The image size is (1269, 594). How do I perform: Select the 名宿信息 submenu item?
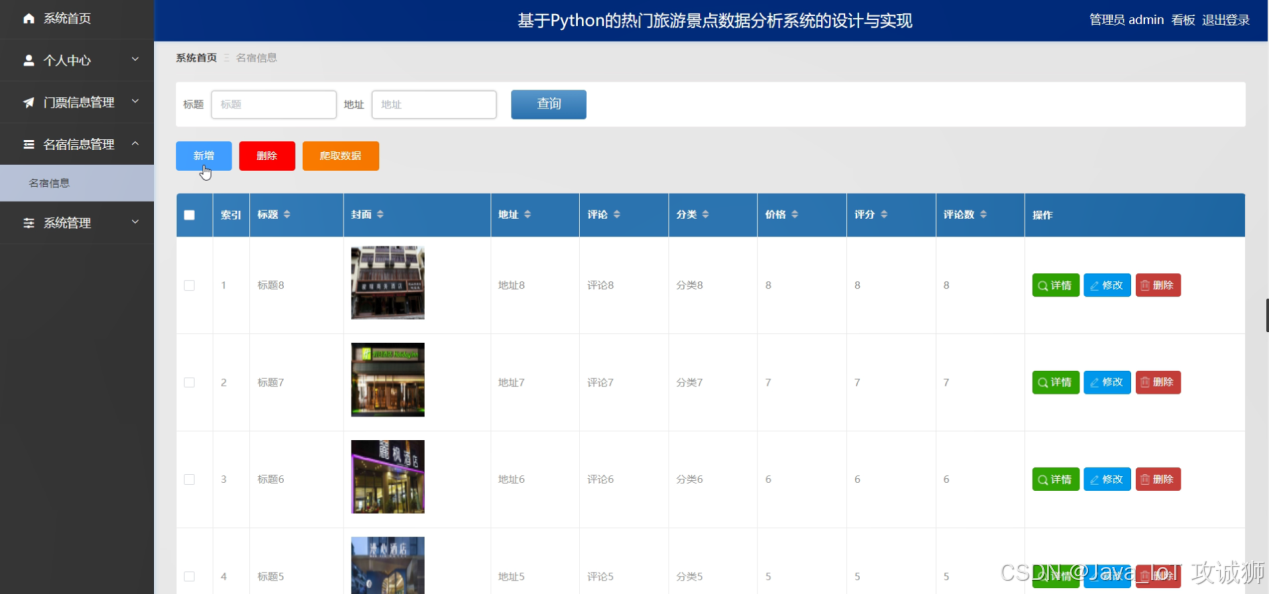click(77, 183)
